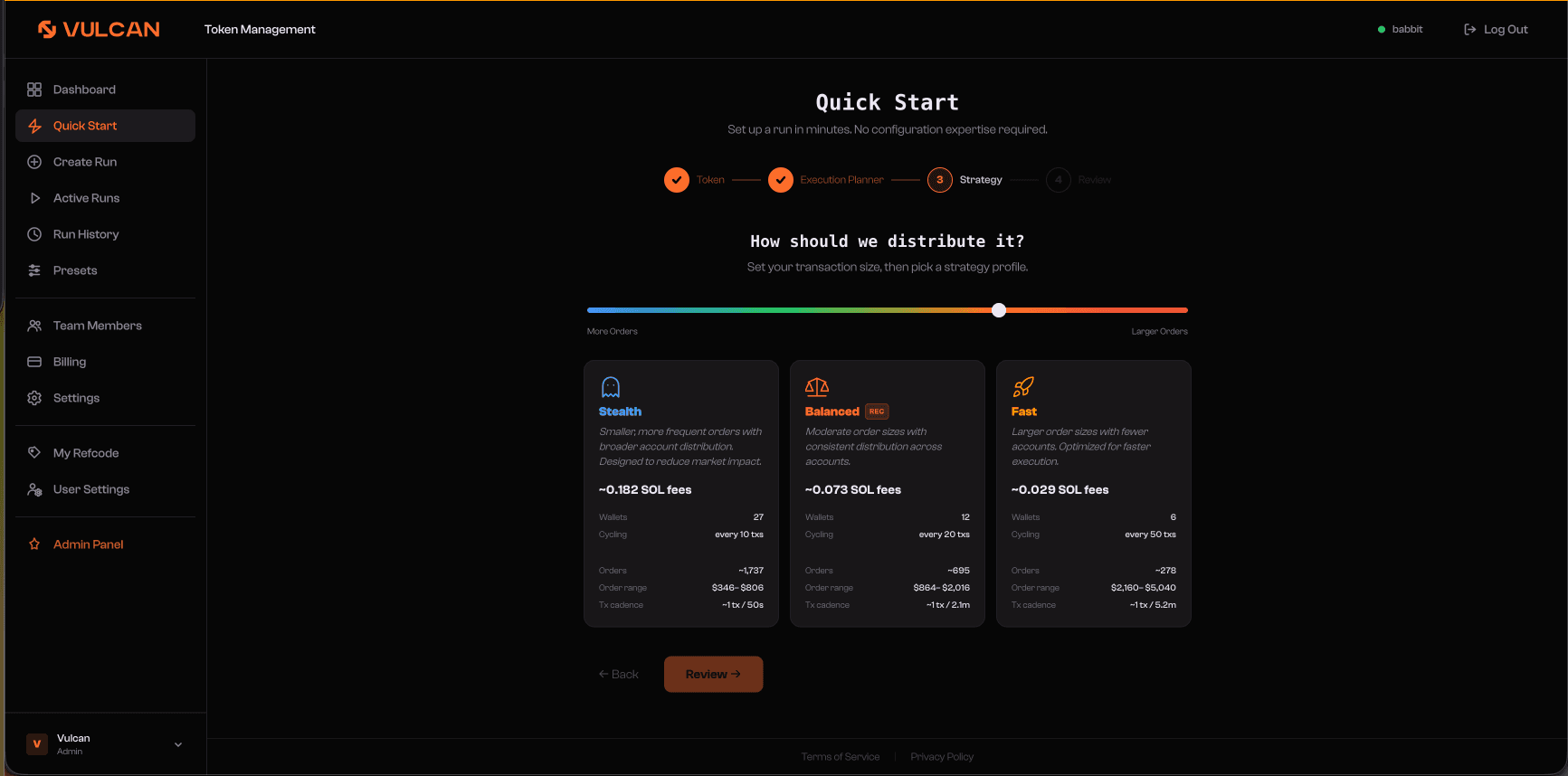This screenshot has height=776, width=1568.
Task: Expand the Vulcan workspace chevron
Action: [x=178, y=744]
